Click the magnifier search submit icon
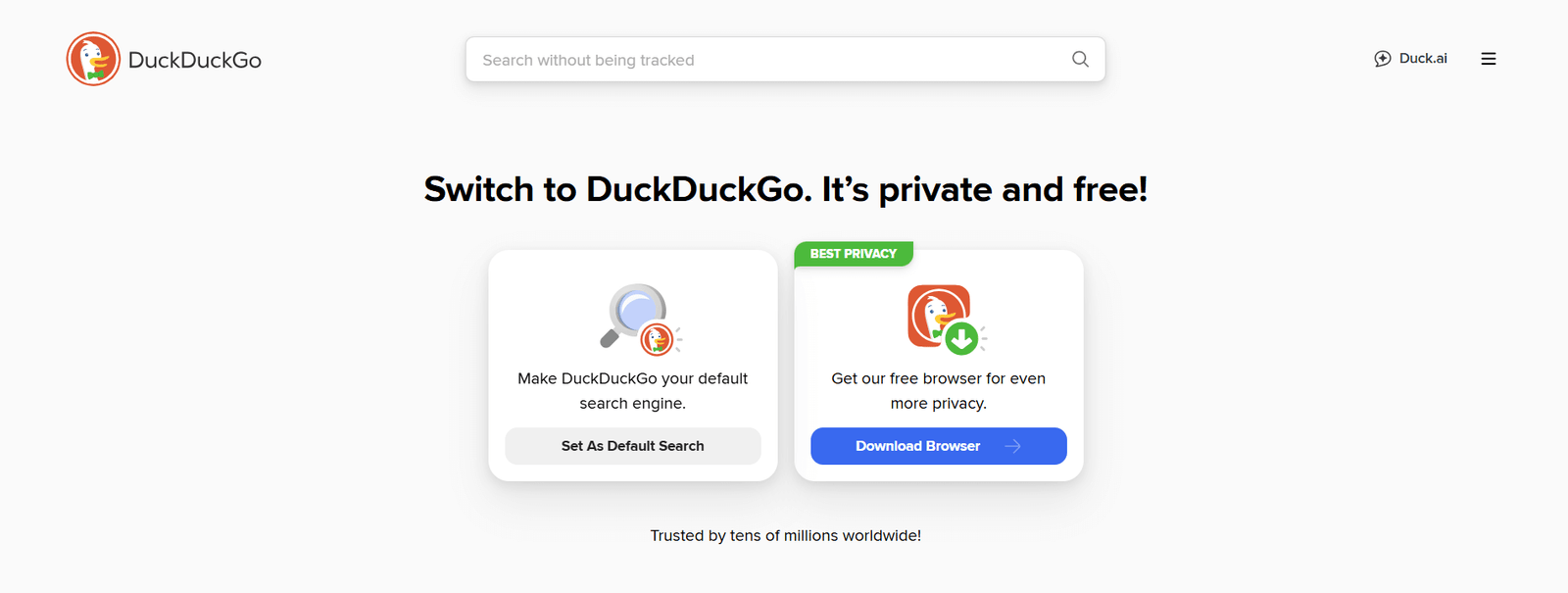The image size is (1568, 593). coord(1080,59)
